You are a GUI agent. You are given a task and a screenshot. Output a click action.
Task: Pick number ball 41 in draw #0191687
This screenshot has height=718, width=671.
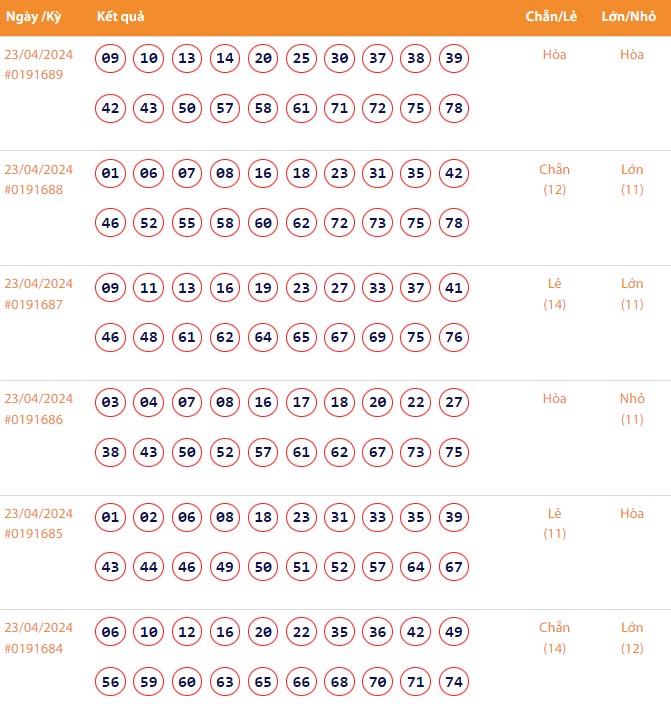pyautogui.click(x=454, y=289)
